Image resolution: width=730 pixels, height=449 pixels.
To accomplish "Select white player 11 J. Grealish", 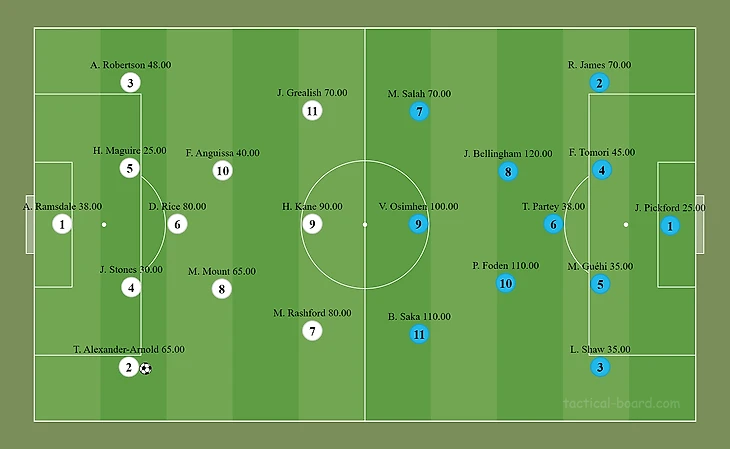I will point(312,111).
